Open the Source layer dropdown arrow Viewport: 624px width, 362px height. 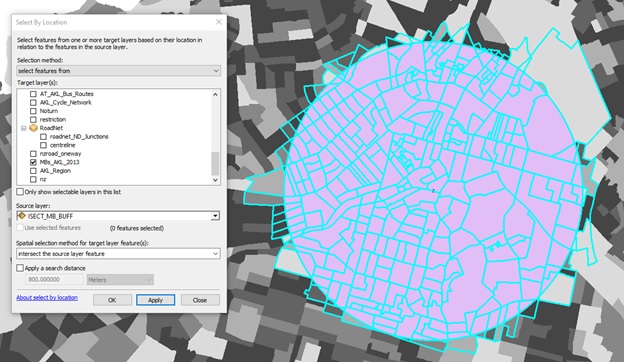click(x=215, y=216)
